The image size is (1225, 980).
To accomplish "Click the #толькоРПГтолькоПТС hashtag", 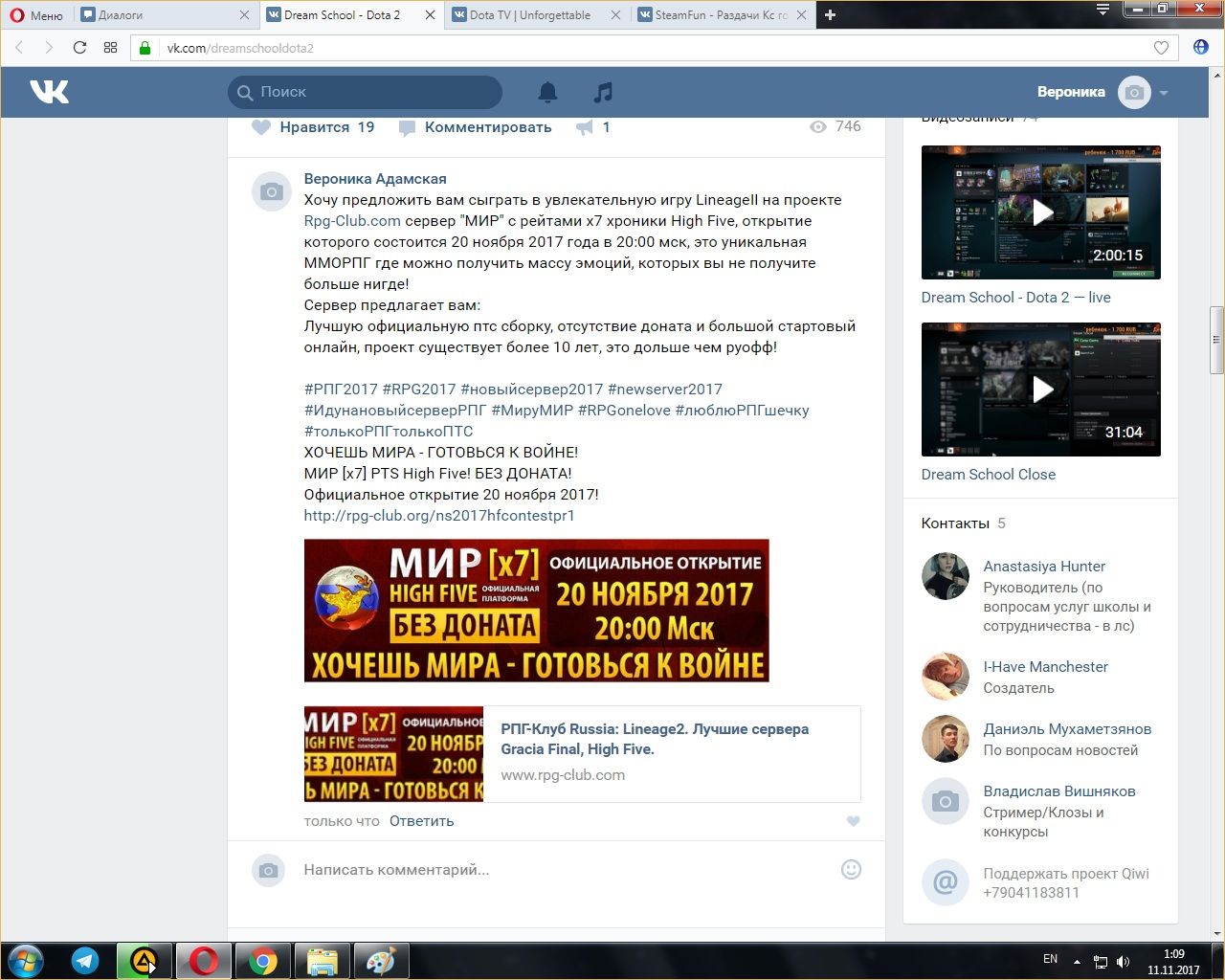I will [389, 432].
